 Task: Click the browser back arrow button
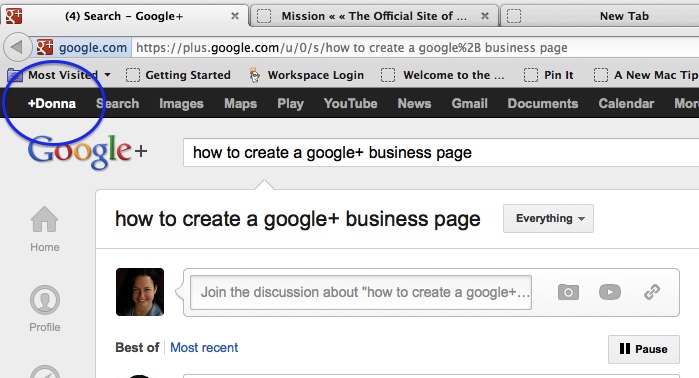tap(17, 47)
